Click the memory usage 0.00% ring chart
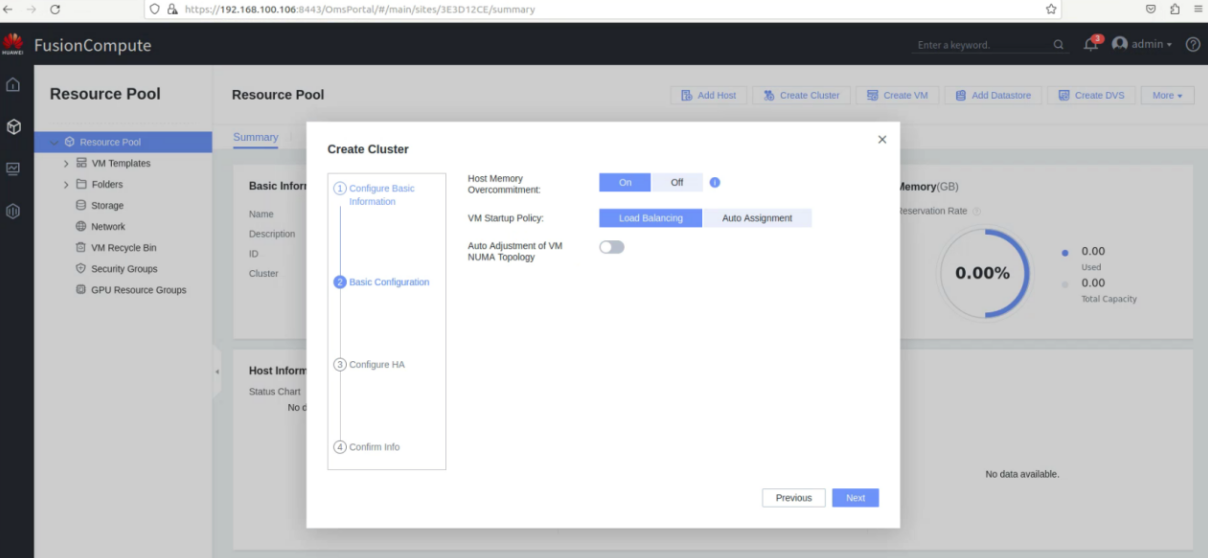 point(984,273)
